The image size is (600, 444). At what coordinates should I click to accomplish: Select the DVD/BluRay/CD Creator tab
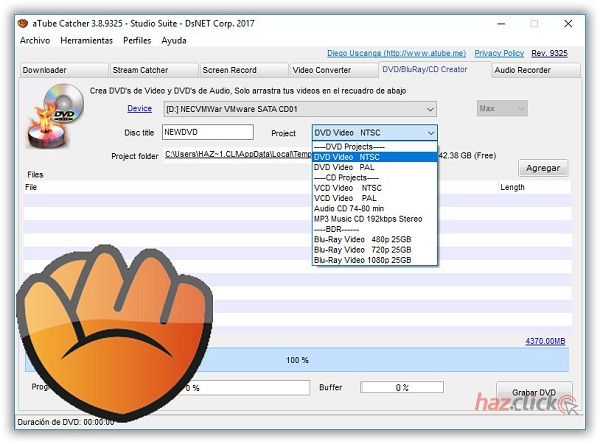(x=435, y=69)
